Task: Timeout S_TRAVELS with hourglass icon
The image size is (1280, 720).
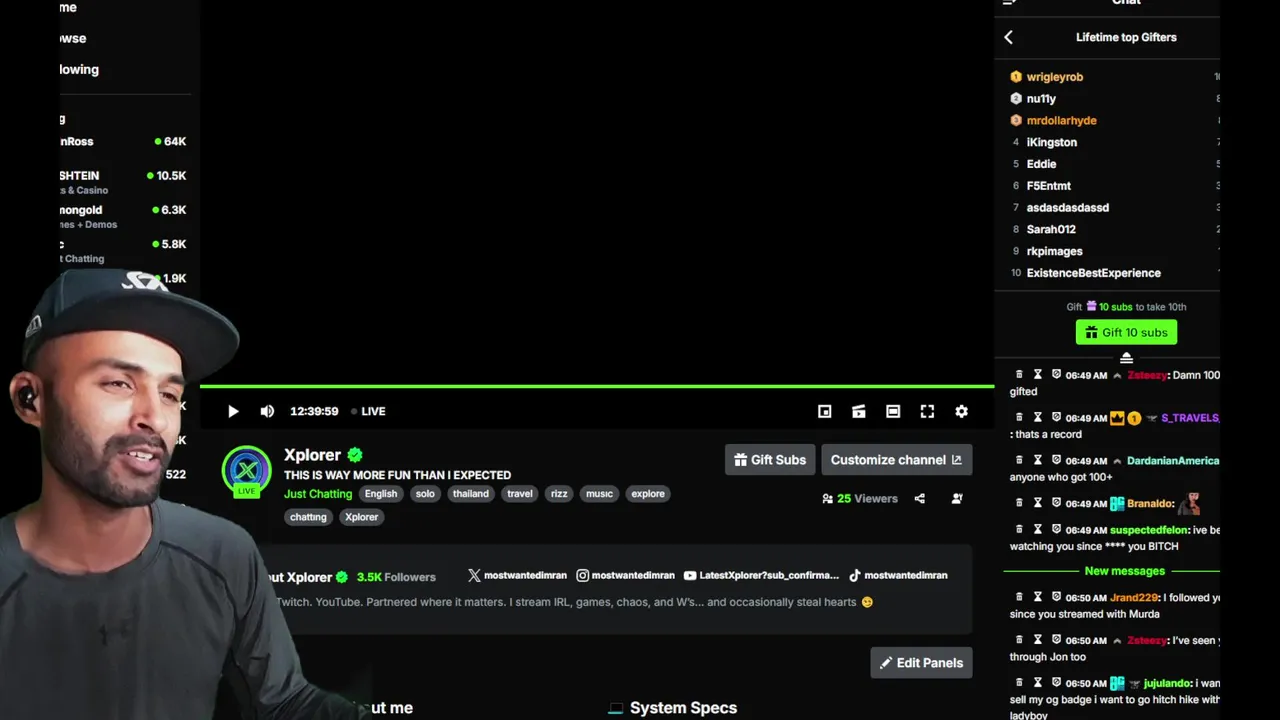Action: click(1038, 417)
